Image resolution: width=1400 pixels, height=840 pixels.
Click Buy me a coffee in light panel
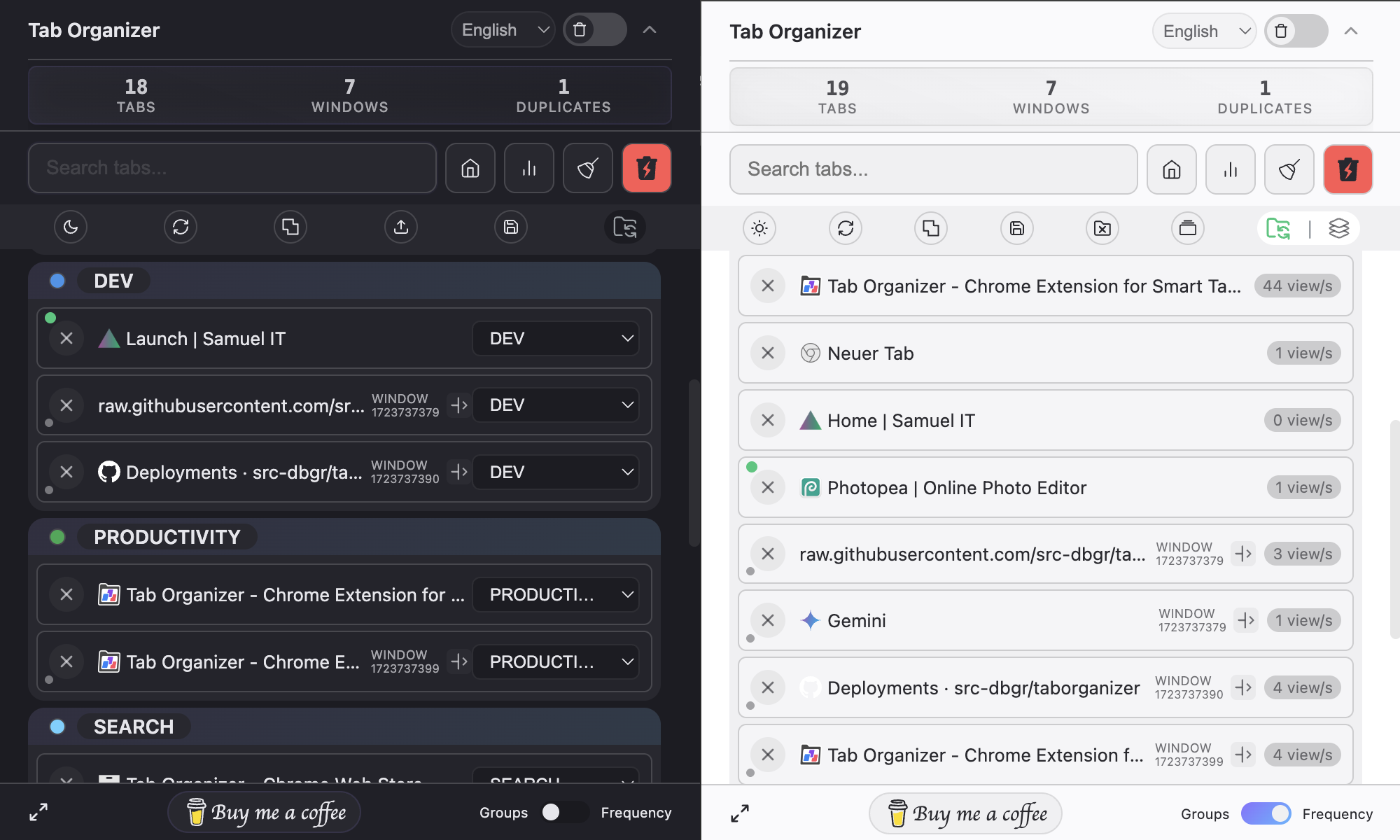[966, 813]
